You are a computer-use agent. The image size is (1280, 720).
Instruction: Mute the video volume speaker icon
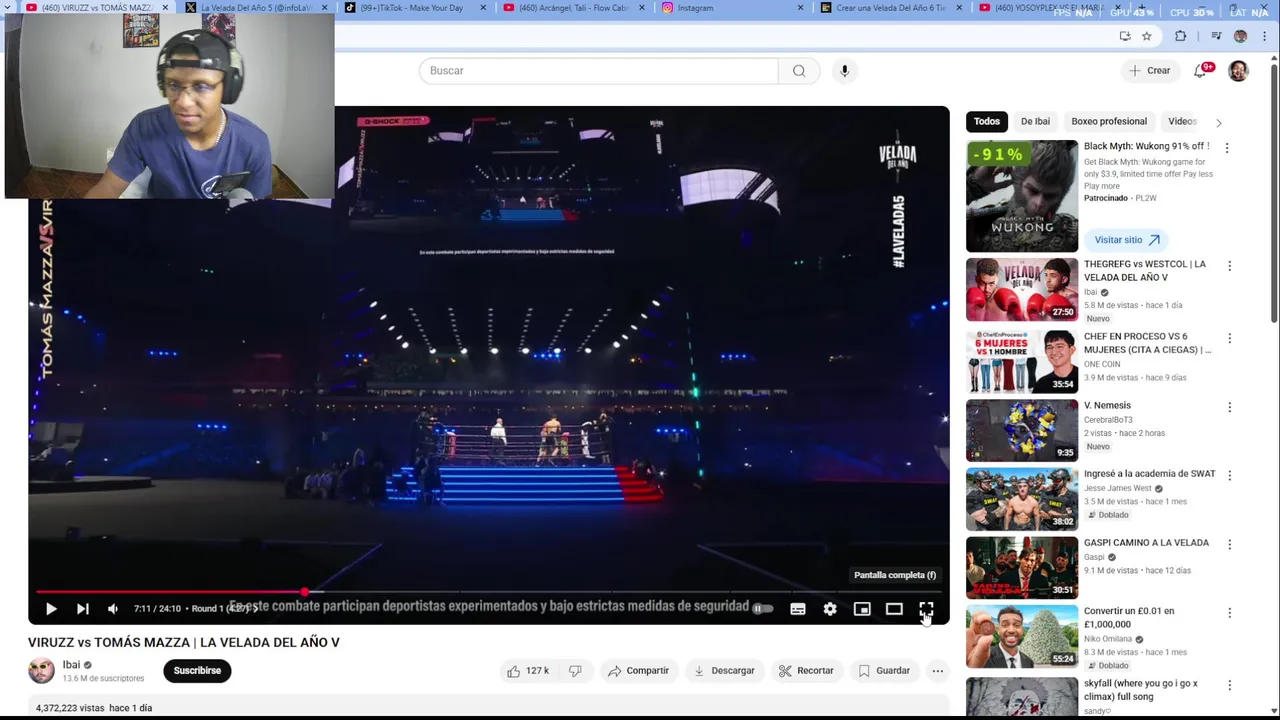click(x=113, y=609)
